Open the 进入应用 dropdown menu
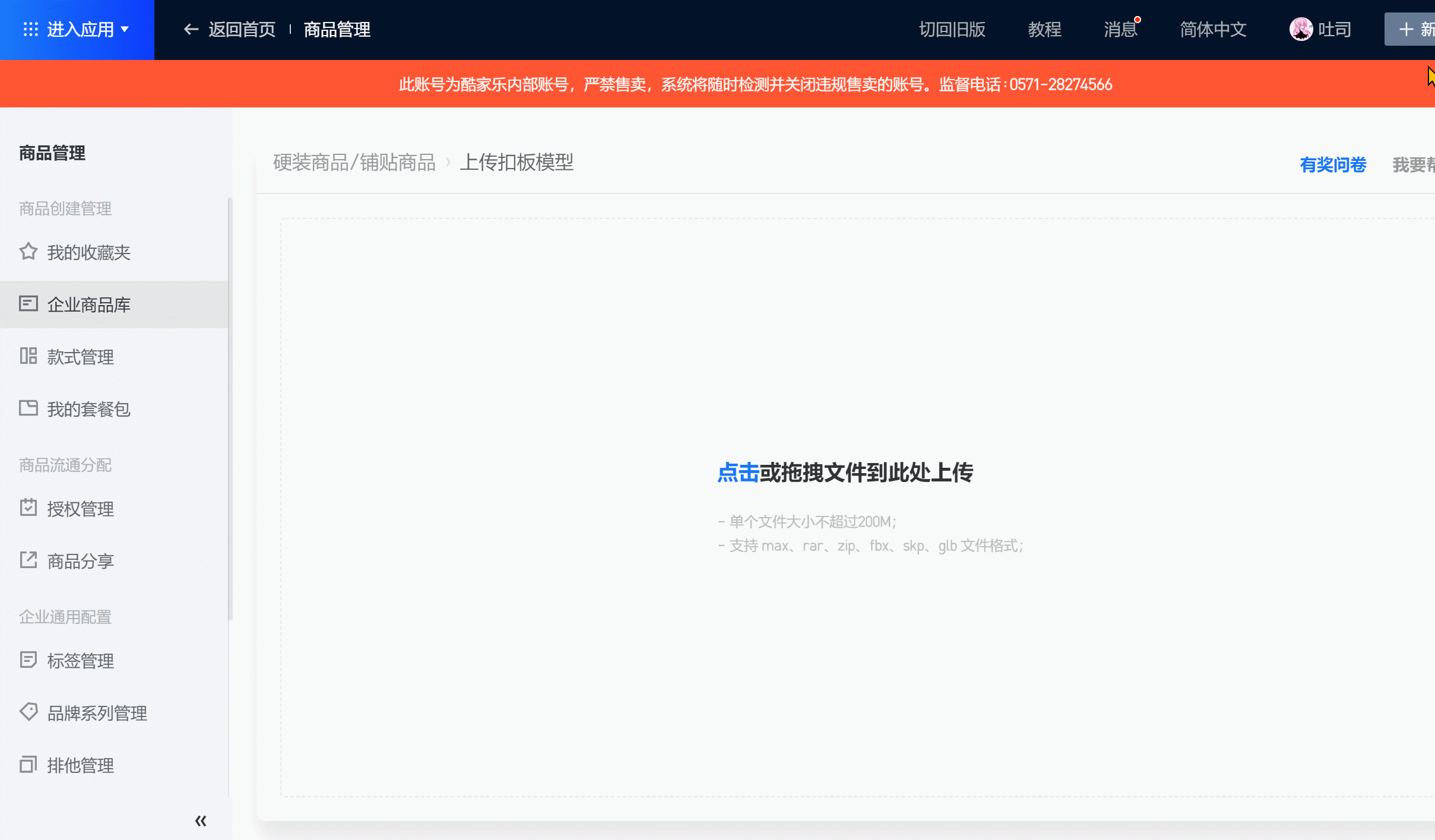The height and width of the screenshot is (840, 1435). tap(77, 29)
